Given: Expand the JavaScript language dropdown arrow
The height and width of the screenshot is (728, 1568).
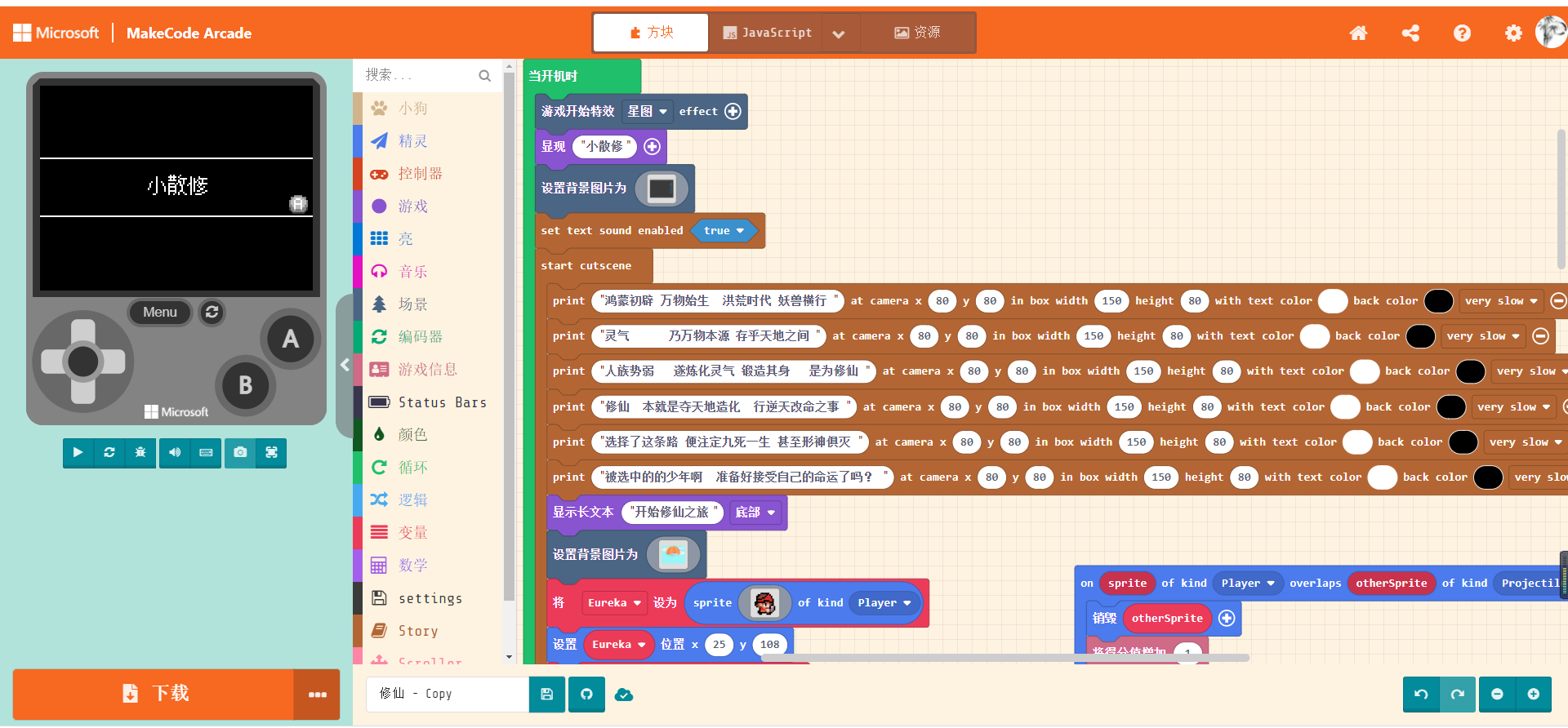Looking at the screenshot, I should (x=838, y=33).
